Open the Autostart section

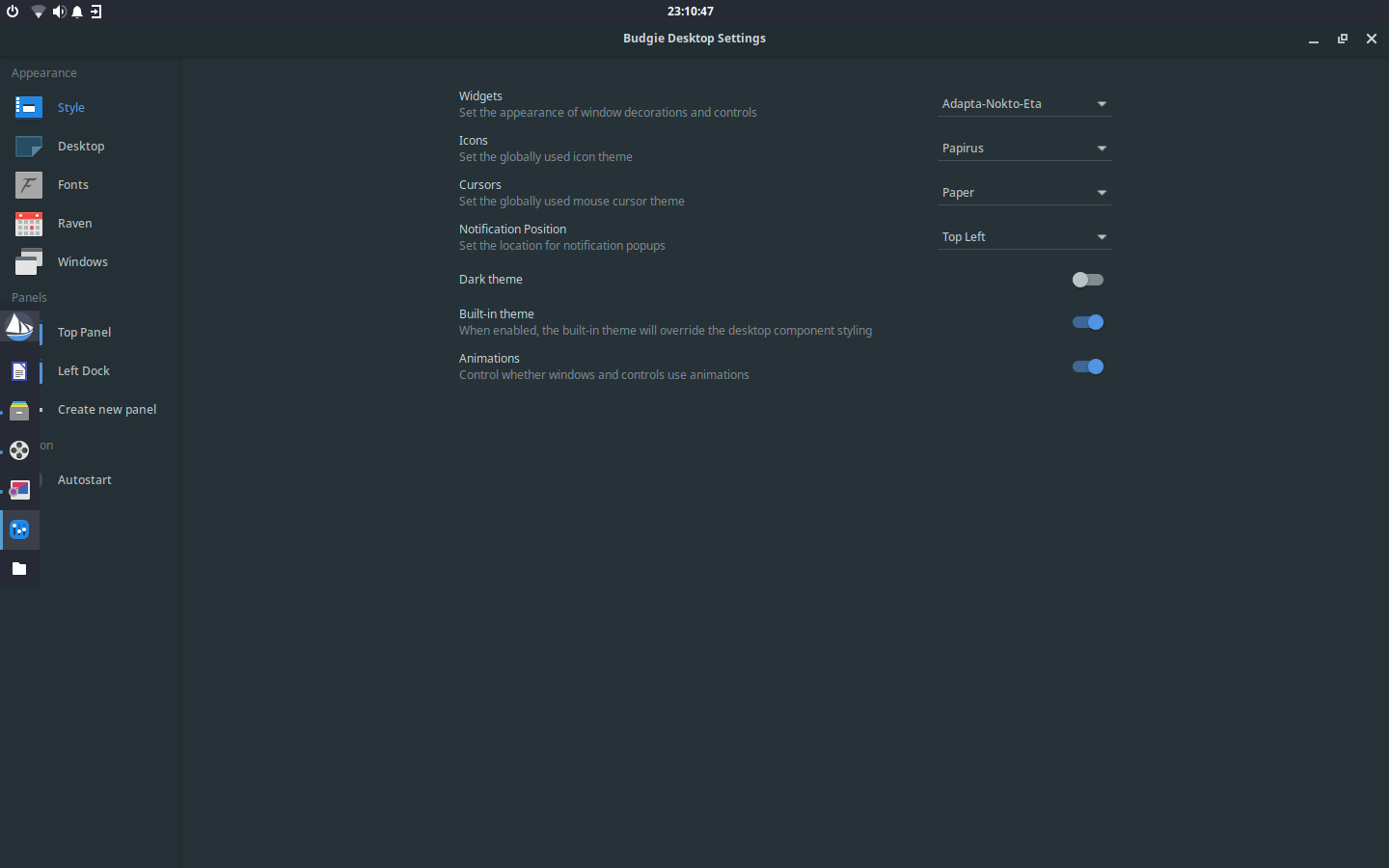85,480
